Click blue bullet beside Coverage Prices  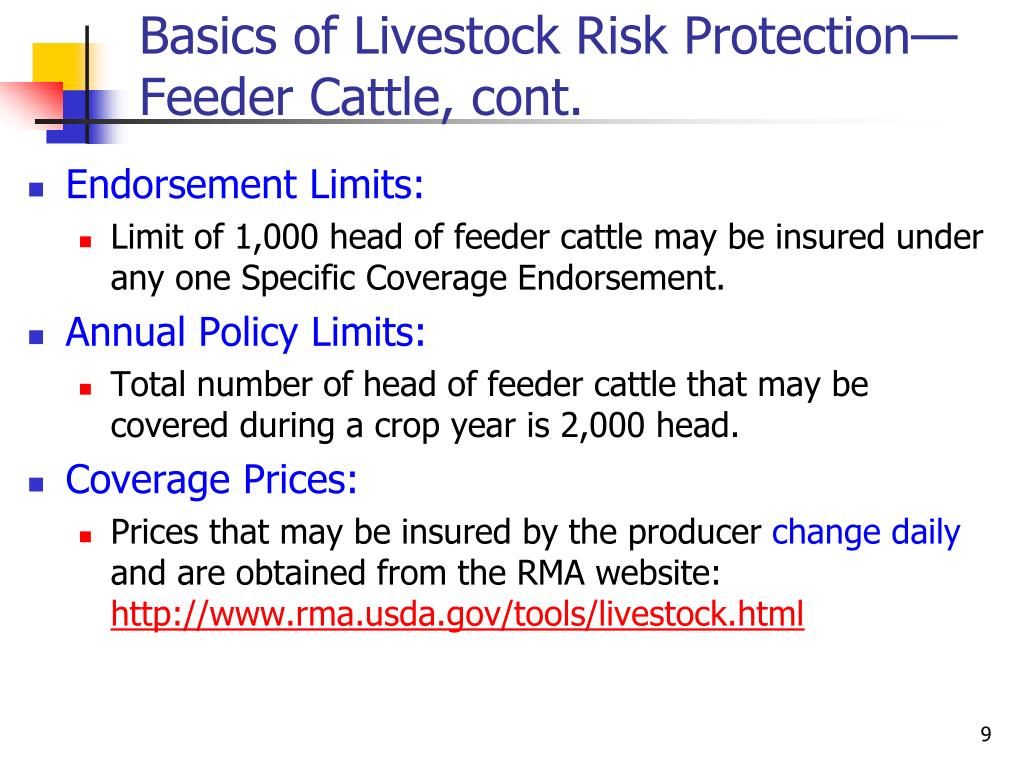[x=36, y=485]
